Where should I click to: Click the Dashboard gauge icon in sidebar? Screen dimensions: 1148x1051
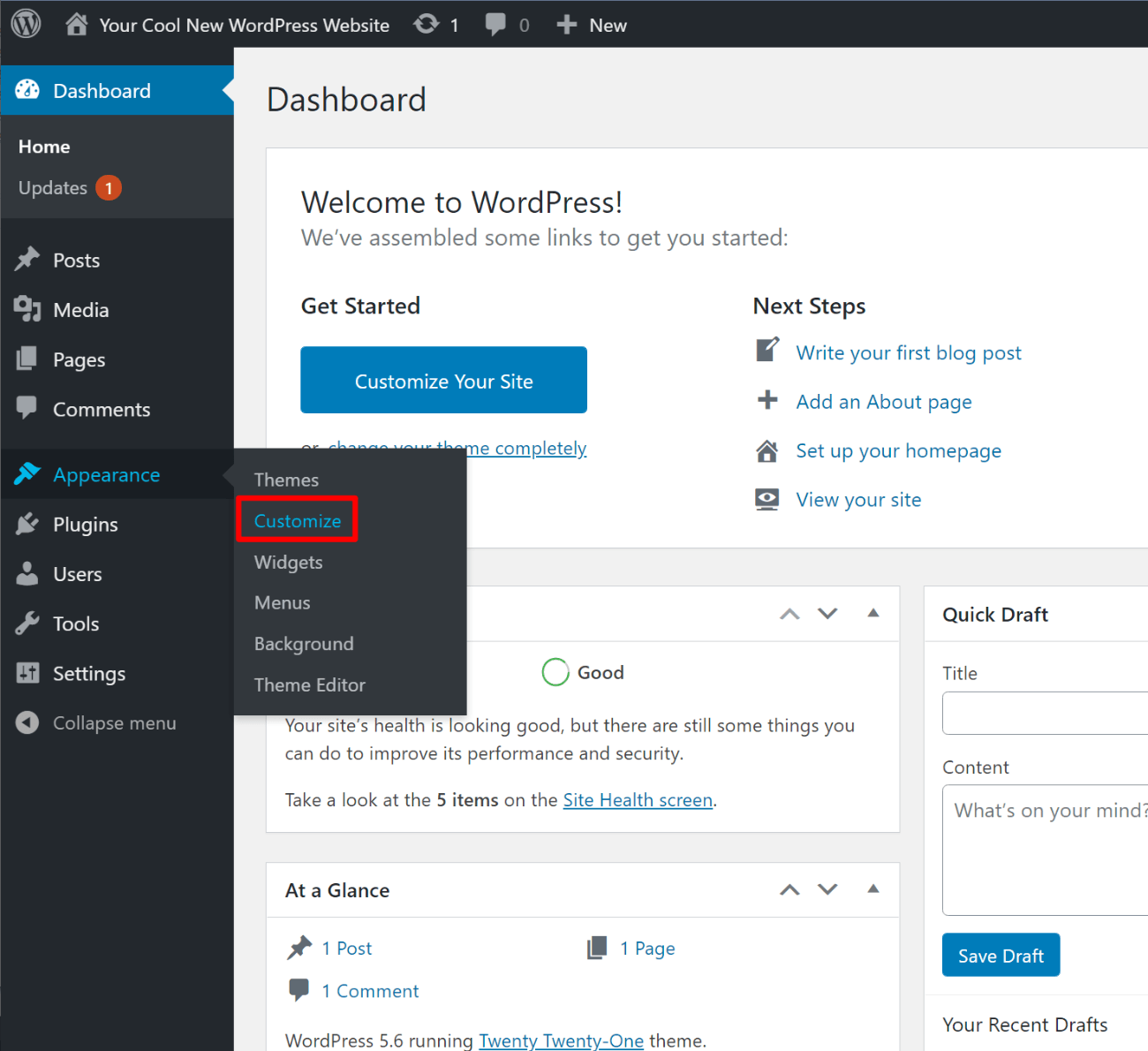point(27,90)
